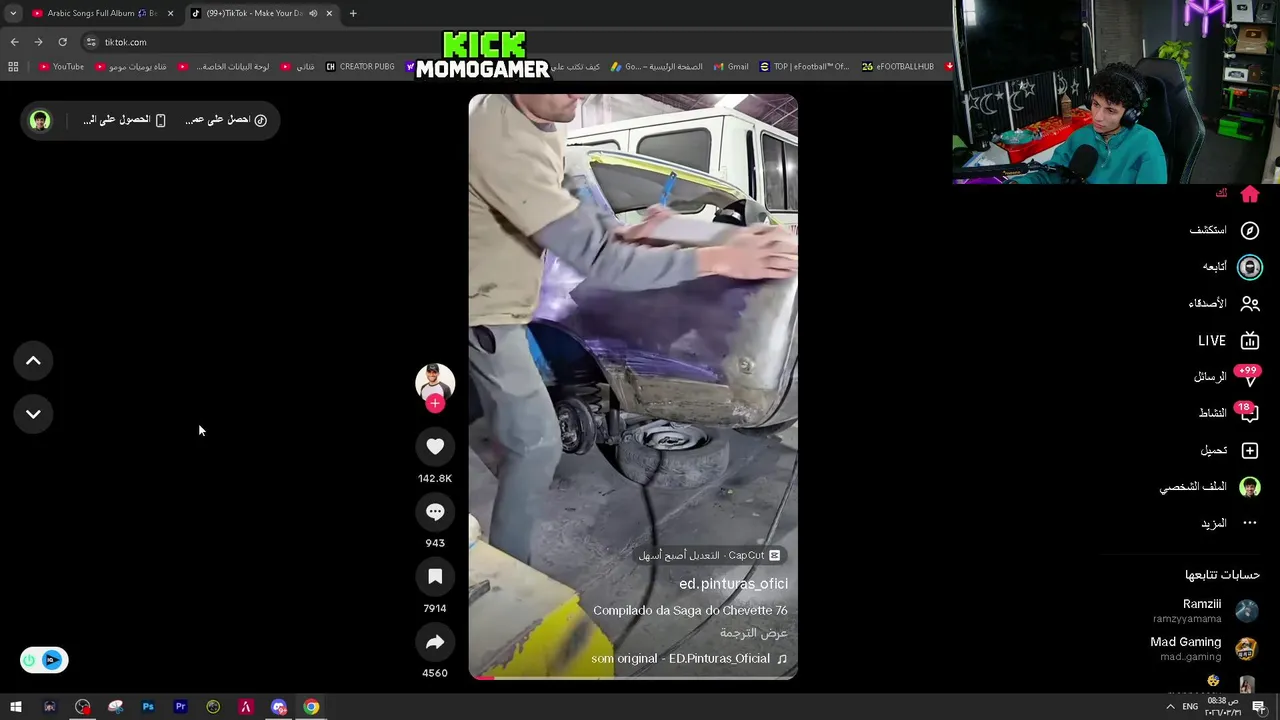Image resolution: width=1280 pixels, height=720 pixels.
Task: Open Activity (النشاط) with 18 badge
Action: [x=1229, y=413]
